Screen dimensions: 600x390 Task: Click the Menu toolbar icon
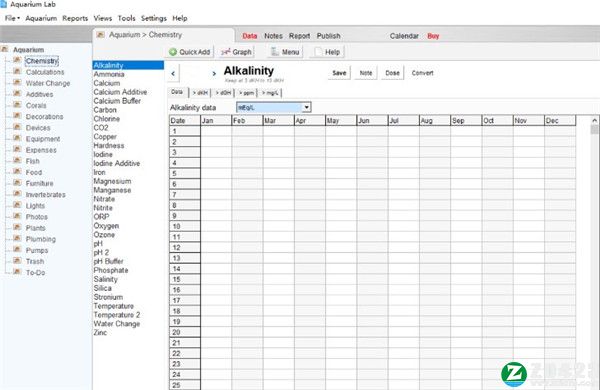pyautogui.click(x=274, y=52)
